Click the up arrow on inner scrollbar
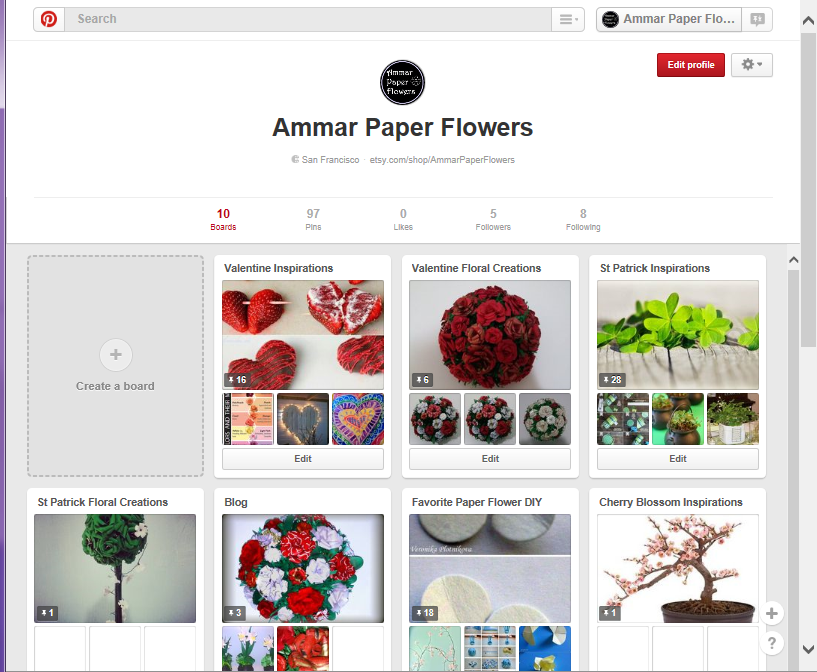This screenshot has width=817, height=672. [794, 259]
